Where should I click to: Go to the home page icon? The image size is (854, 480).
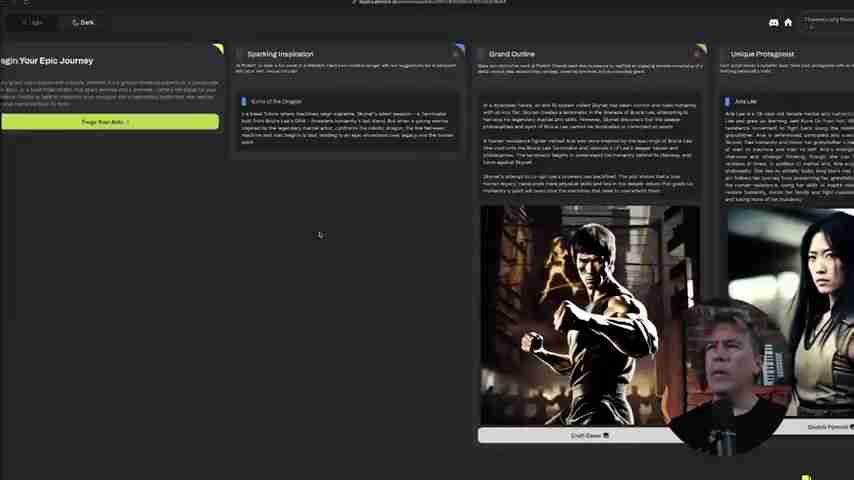coord(788,22)
